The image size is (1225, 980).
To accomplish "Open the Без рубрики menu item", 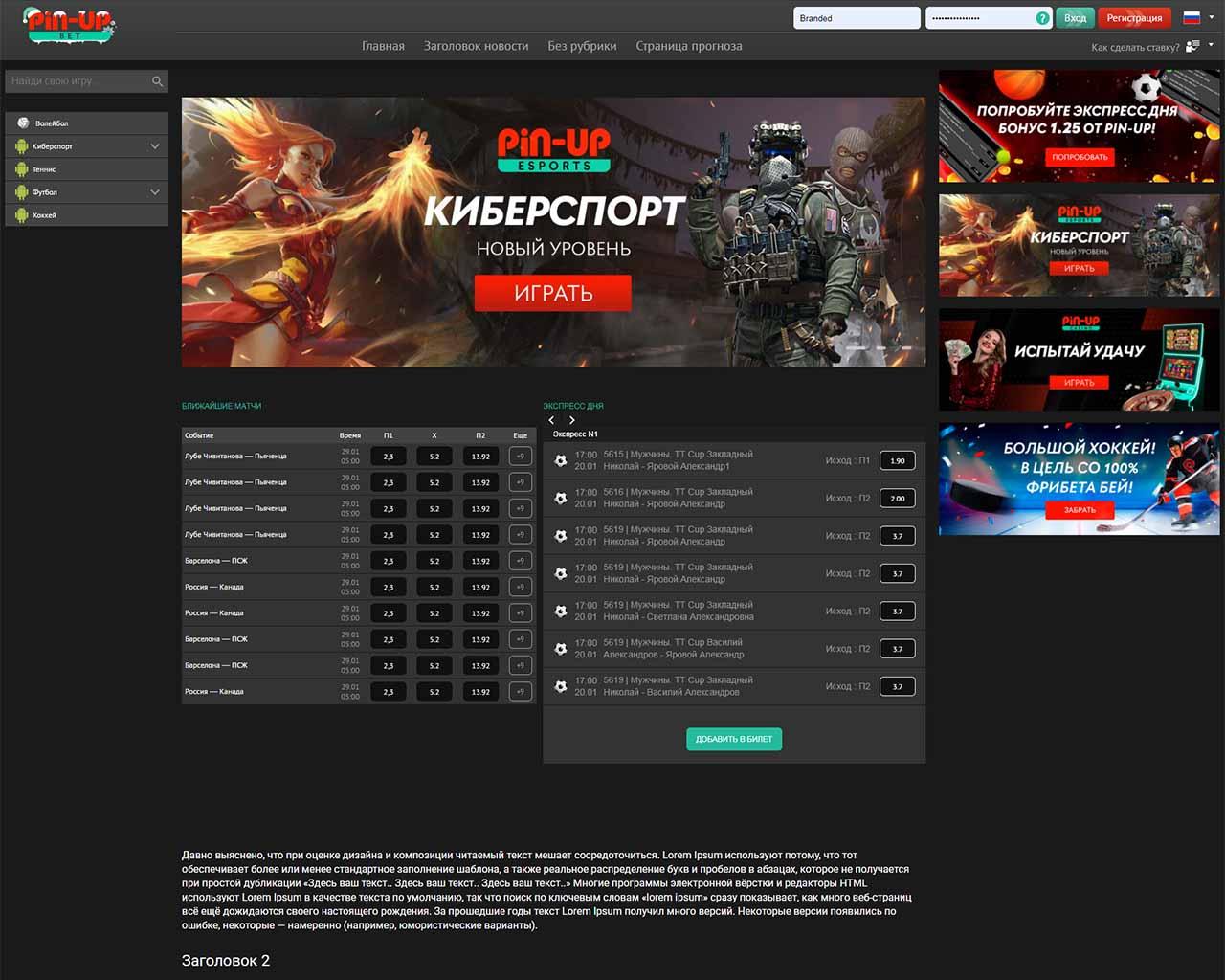I will (x=582, y=46).
